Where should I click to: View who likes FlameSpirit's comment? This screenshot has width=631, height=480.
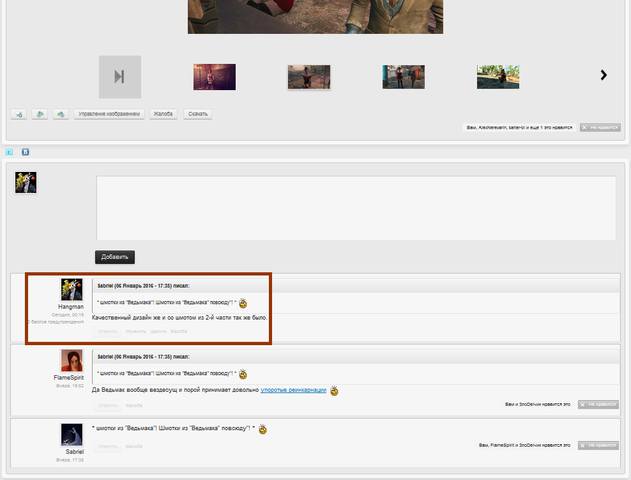538,404
